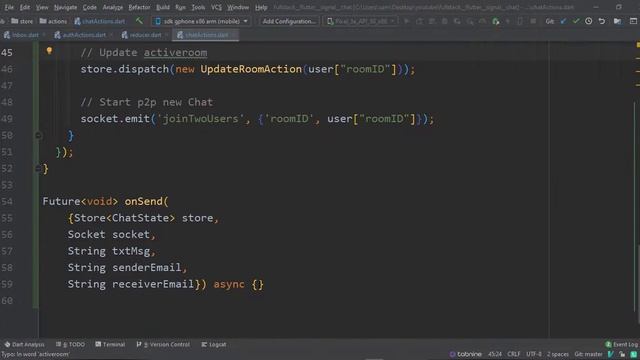Select the chatActions.dart editor tab

coord(206,35)
